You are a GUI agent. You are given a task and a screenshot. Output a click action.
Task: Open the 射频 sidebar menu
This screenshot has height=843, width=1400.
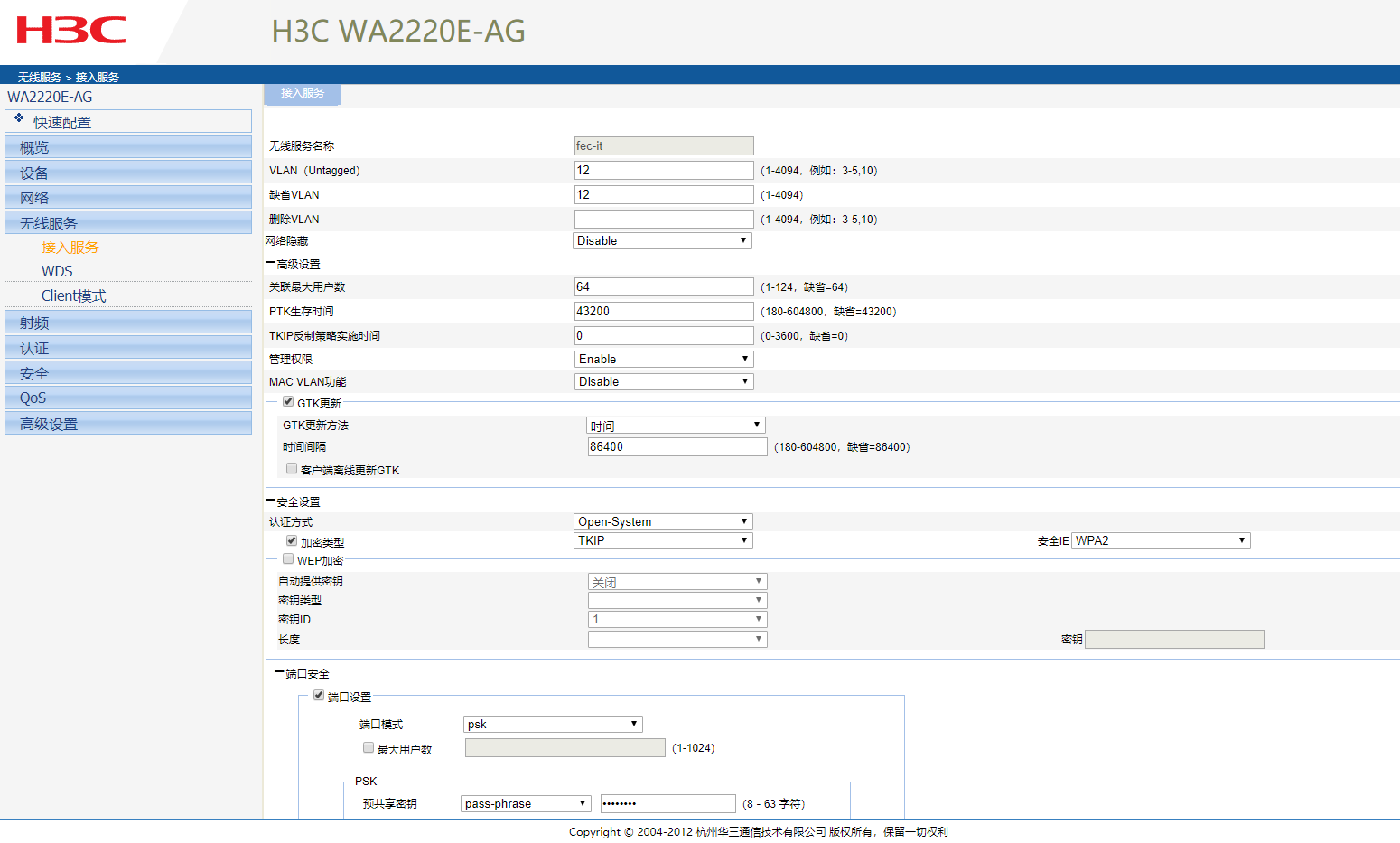(128, 323)
